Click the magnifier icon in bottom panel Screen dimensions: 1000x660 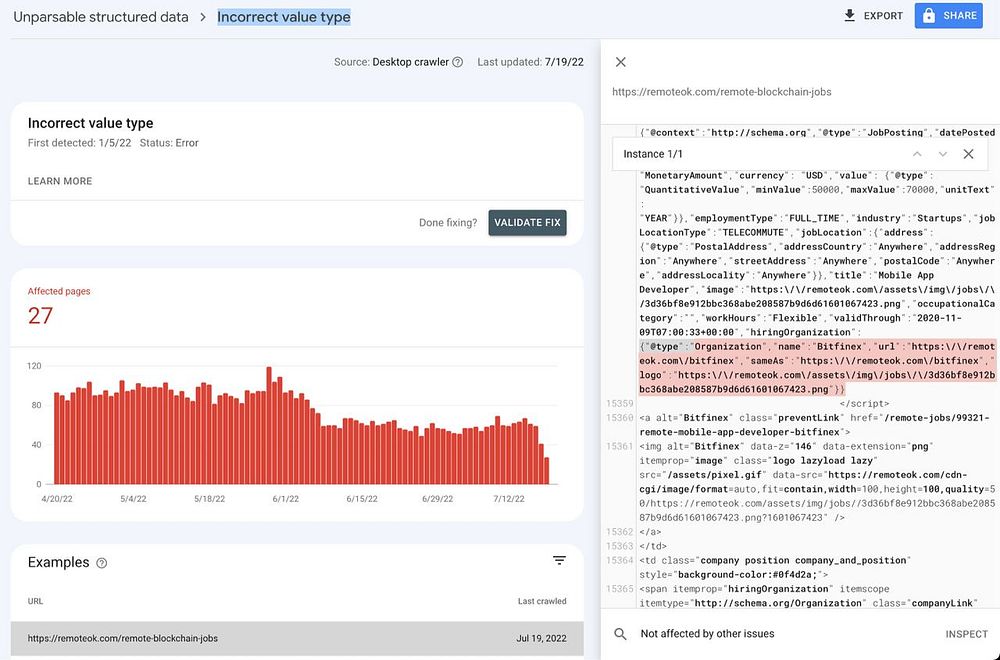[621, 634]
